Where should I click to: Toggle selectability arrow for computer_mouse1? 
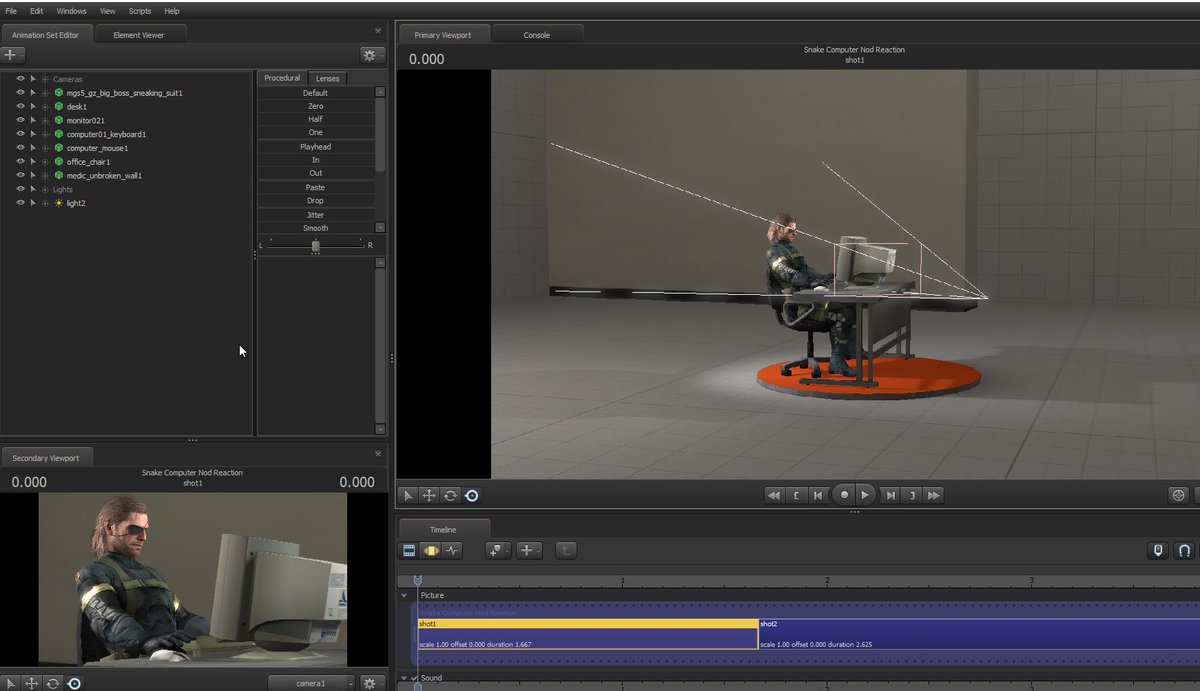[33, 148]
